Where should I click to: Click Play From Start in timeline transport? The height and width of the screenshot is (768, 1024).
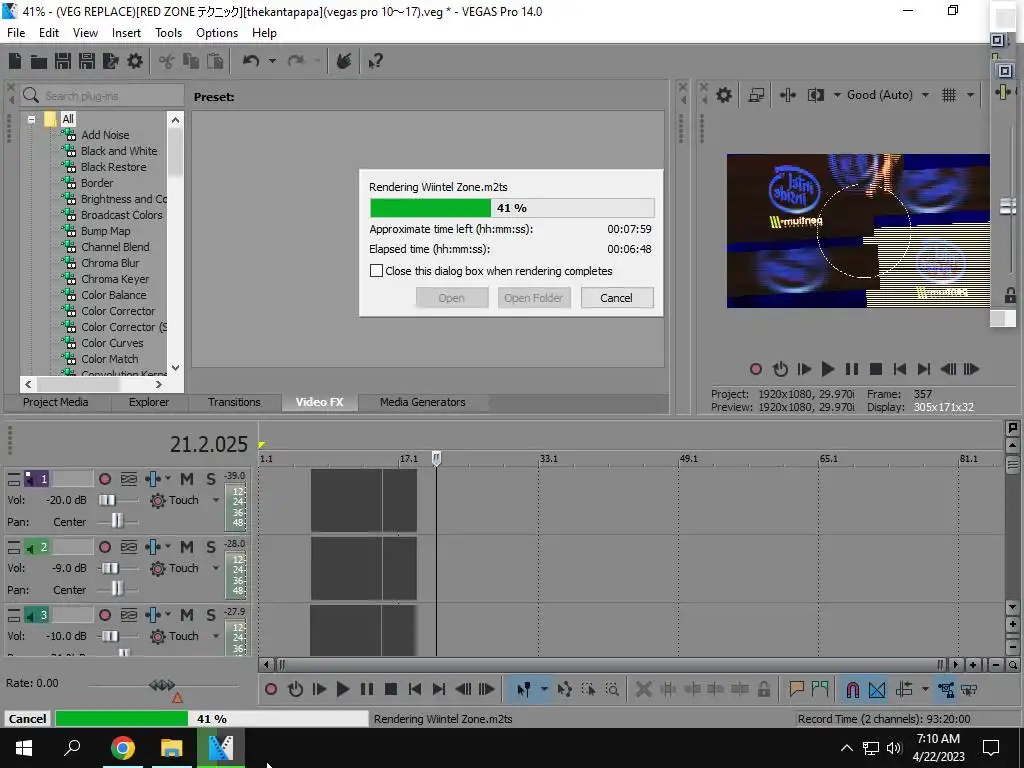point(319,689)
